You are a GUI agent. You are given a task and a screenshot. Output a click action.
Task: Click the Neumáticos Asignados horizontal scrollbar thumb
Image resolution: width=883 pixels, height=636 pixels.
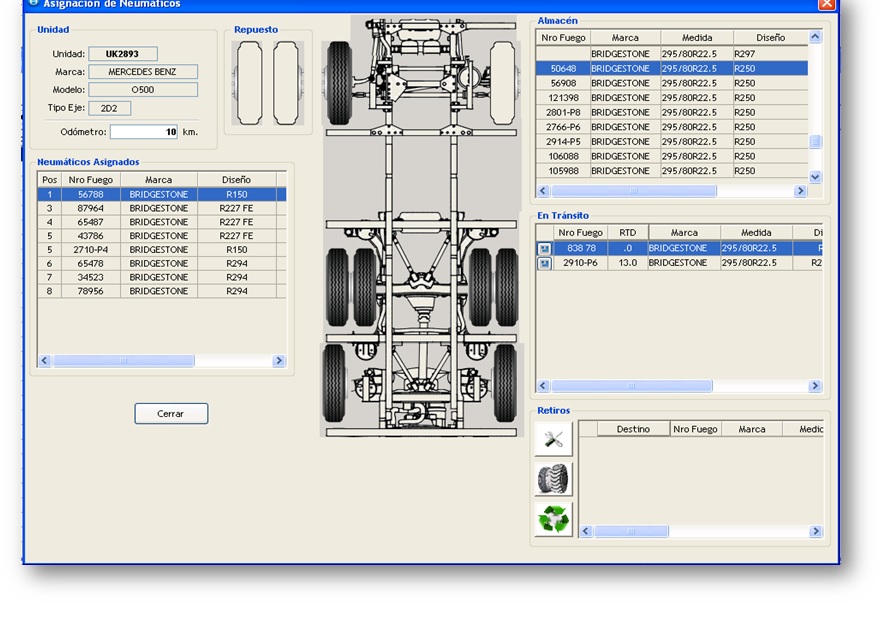point(124,361)
